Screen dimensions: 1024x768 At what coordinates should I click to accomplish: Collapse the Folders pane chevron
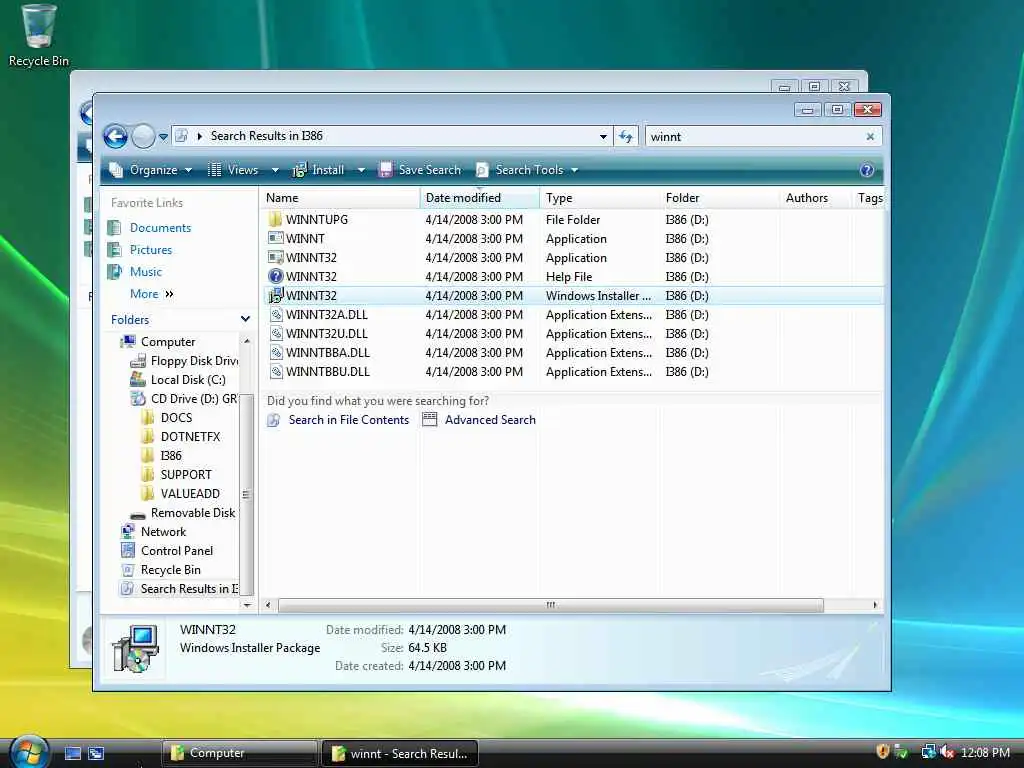(246, 319)
